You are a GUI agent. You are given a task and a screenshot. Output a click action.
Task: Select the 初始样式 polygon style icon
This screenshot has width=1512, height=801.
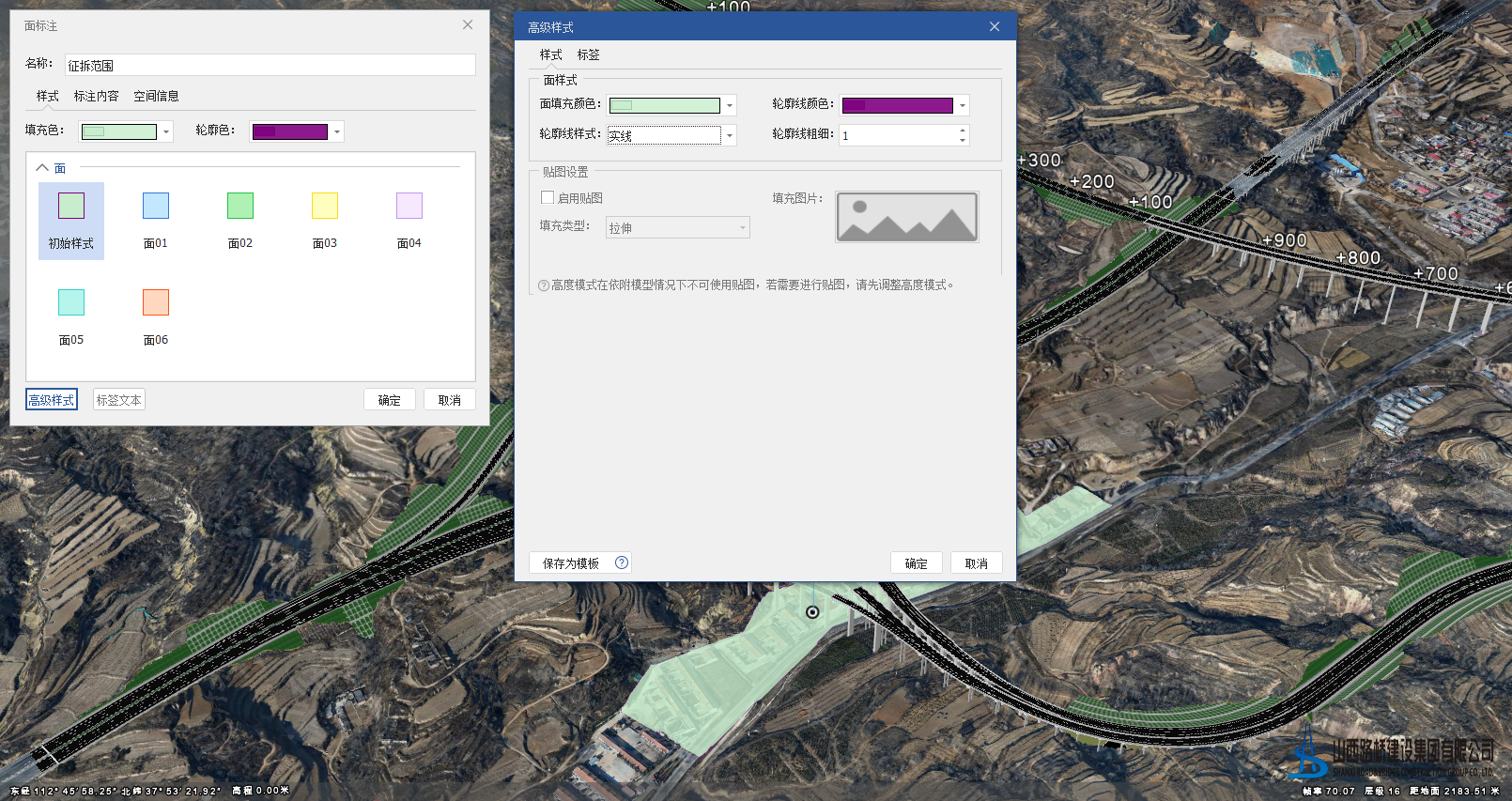tap(71, 206)
